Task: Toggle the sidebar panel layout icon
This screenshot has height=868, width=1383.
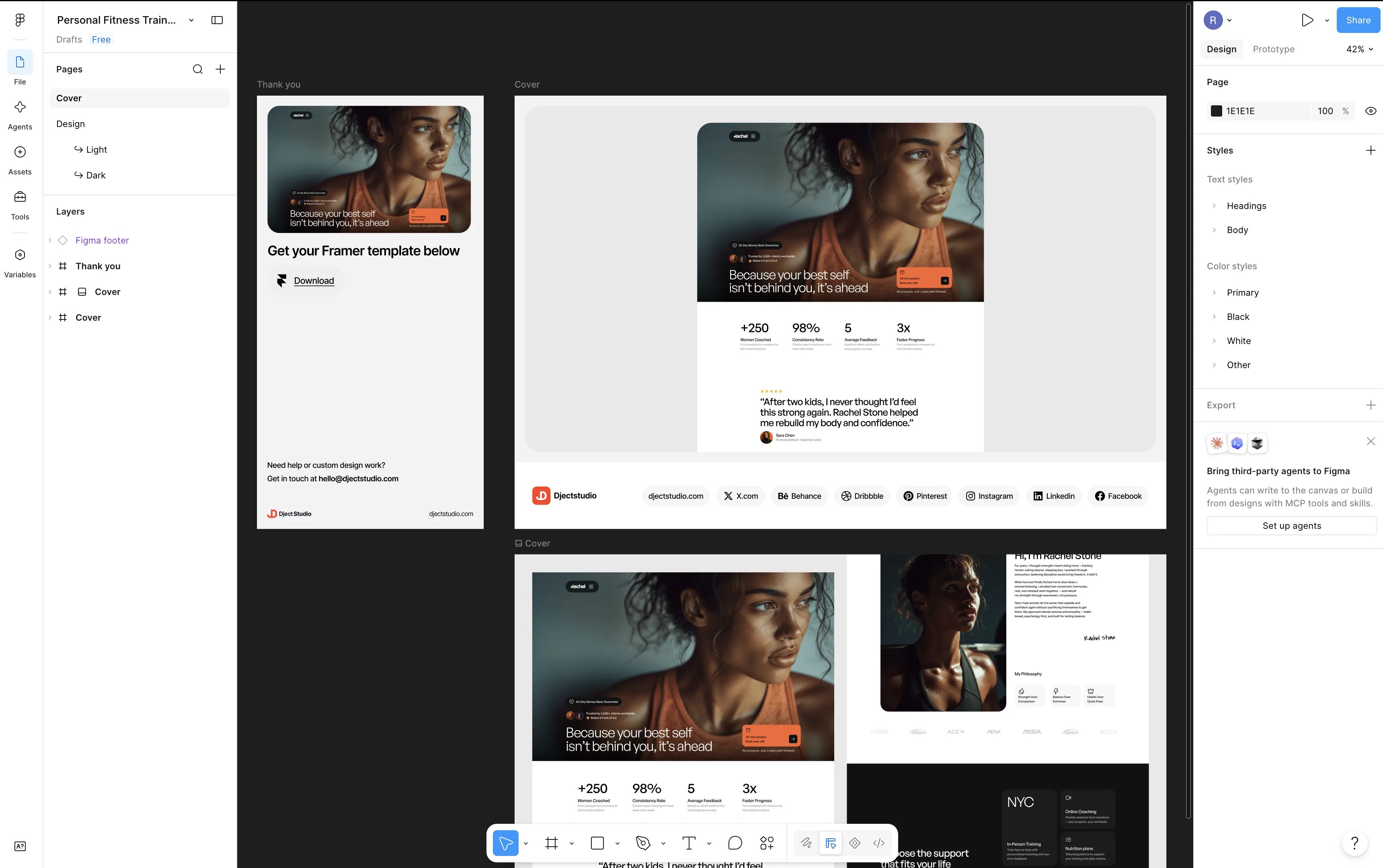Action: 217,20
